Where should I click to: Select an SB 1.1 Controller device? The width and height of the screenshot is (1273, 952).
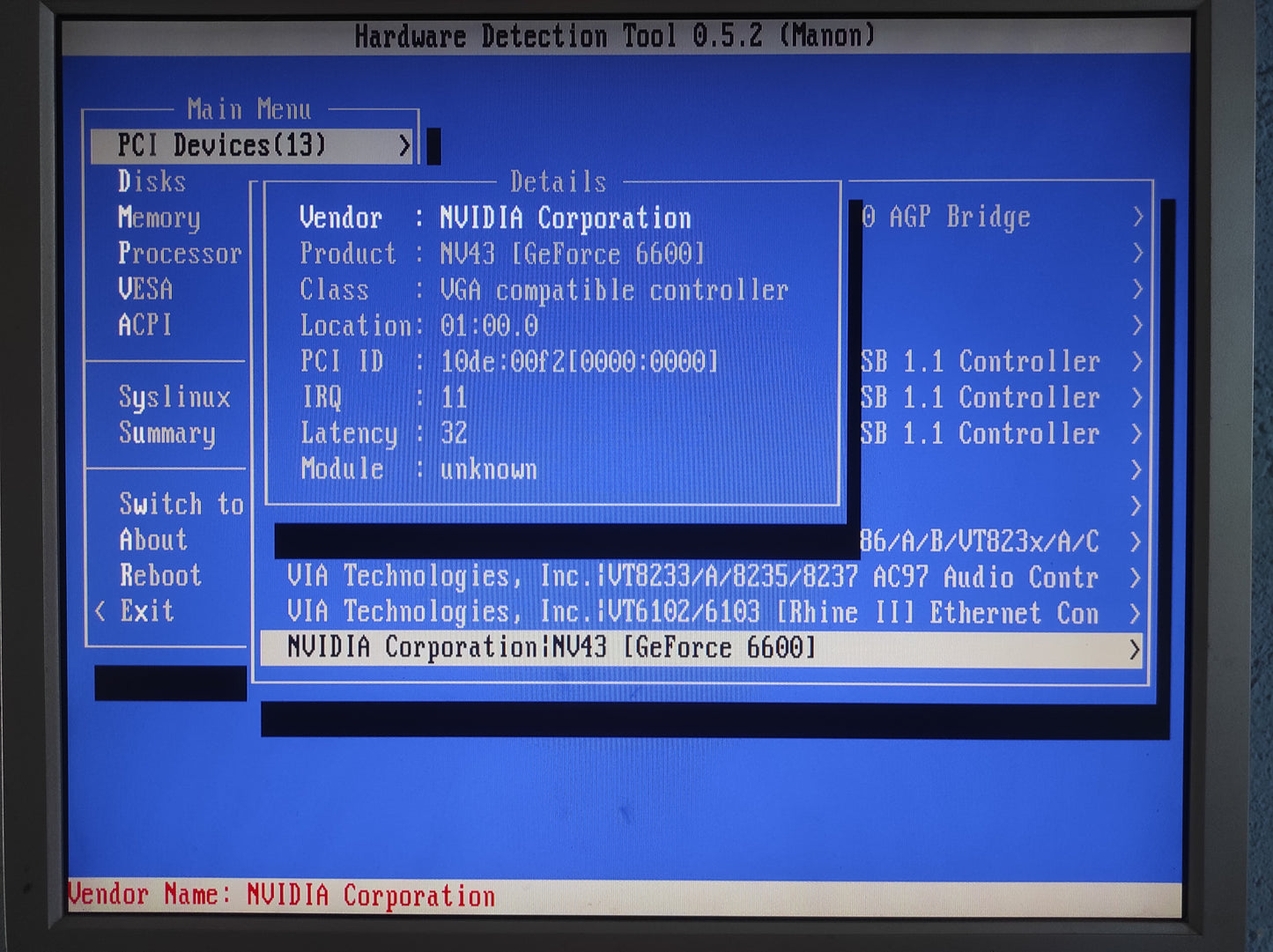[985, 362]
